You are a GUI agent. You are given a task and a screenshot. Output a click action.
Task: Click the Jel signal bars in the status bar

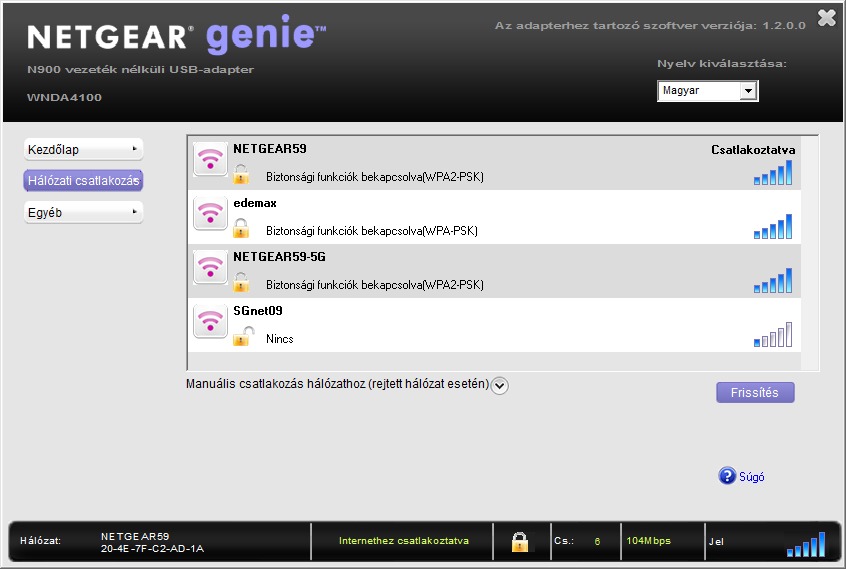(806, 544)
